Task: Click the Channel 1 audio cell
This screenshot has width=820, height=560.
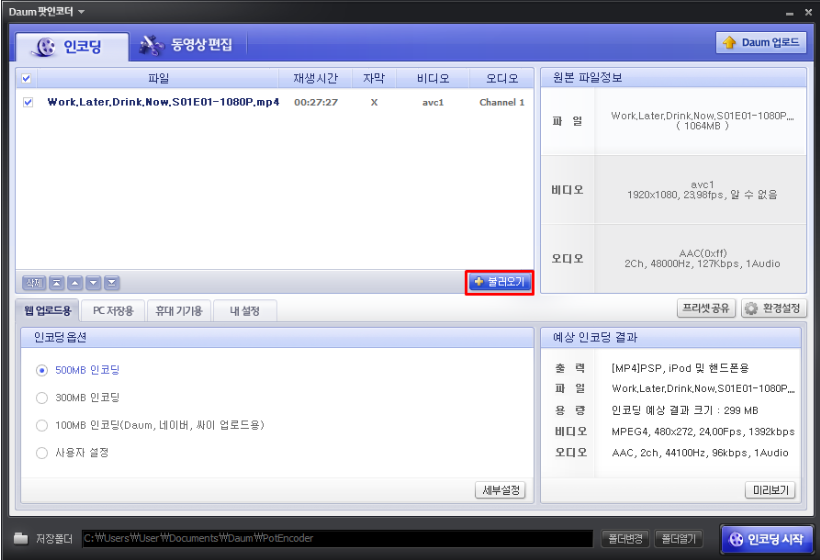Action: click(x=502, y=102)
